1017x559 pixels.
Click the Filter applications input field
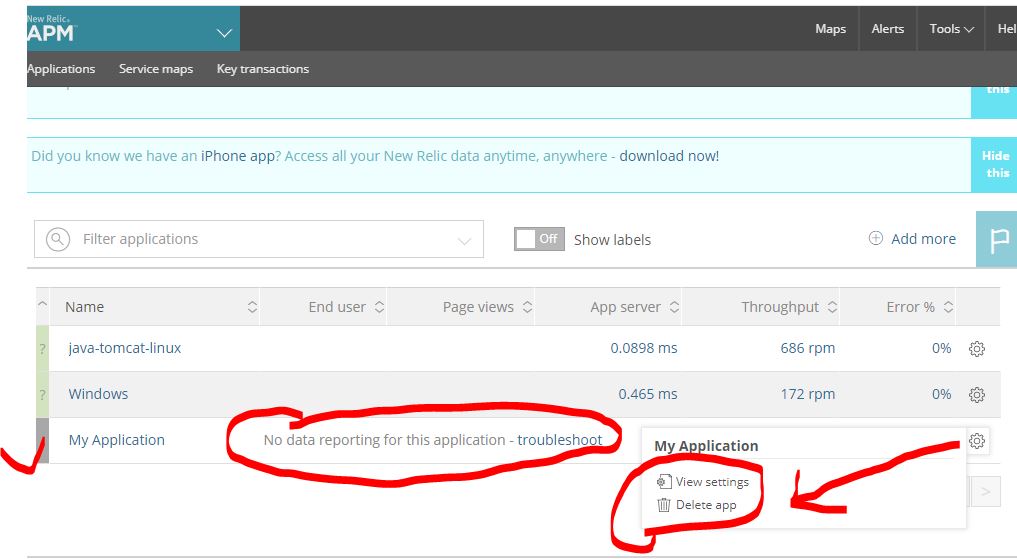pos(260,239)
